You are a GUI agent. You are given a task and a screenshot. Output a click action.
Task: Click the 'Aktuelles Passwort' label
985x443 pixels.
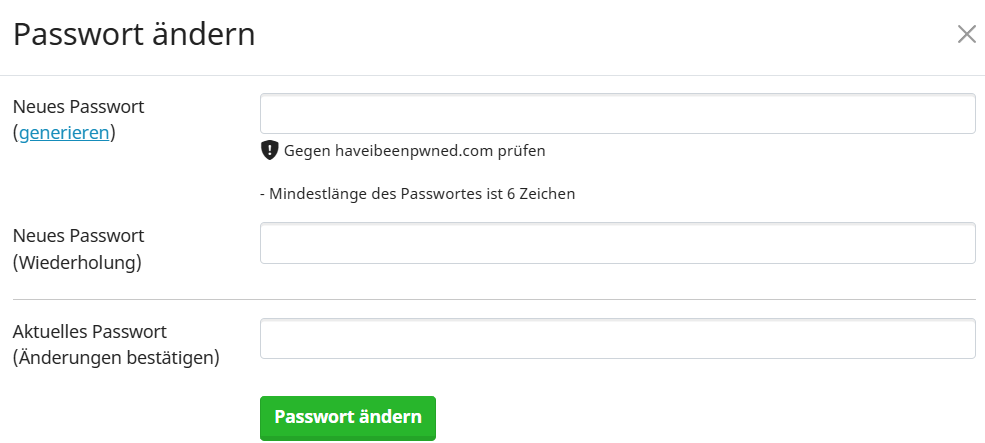90,331
